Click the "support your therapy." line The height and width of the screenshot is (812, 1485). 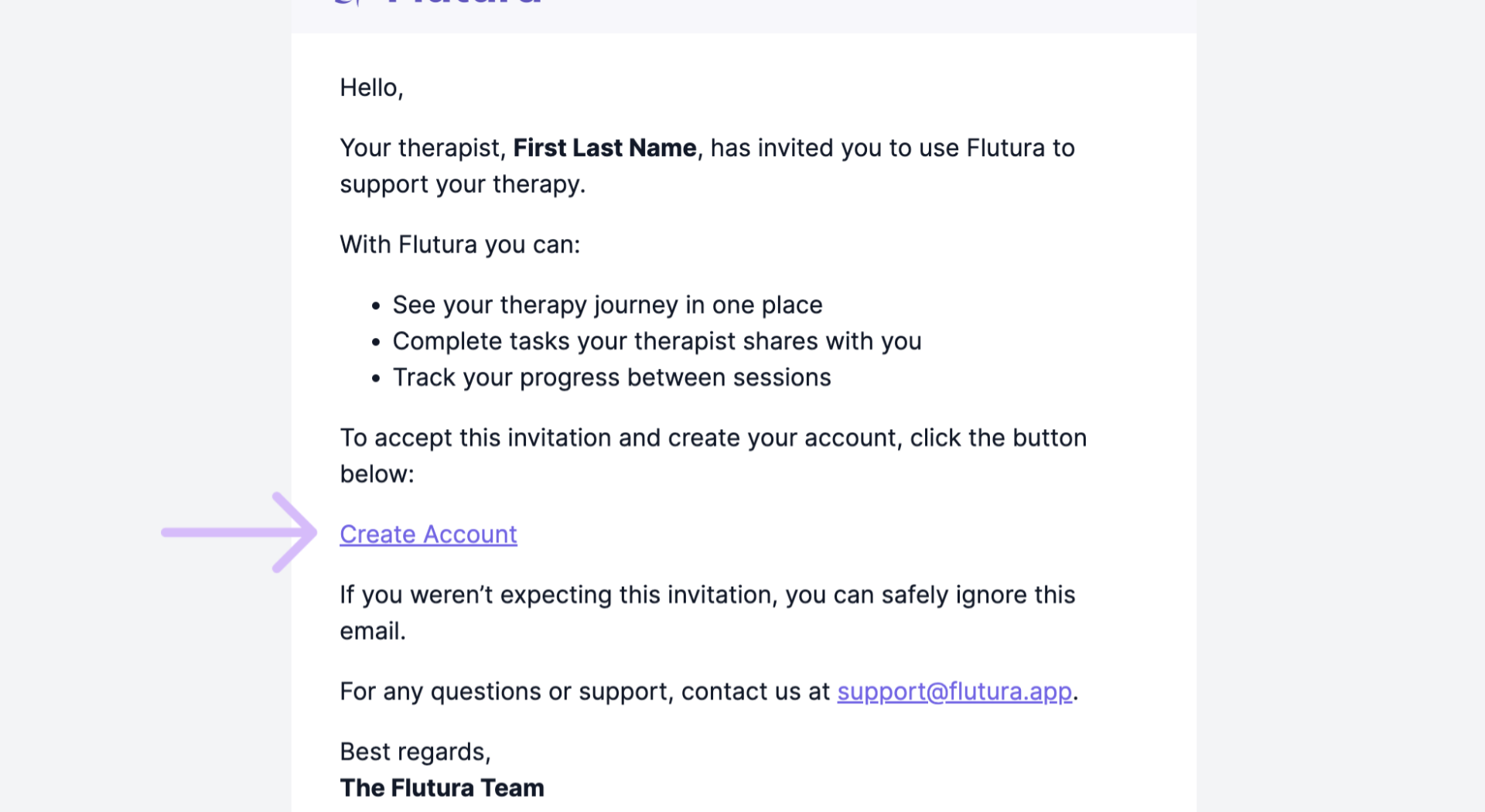463,184
